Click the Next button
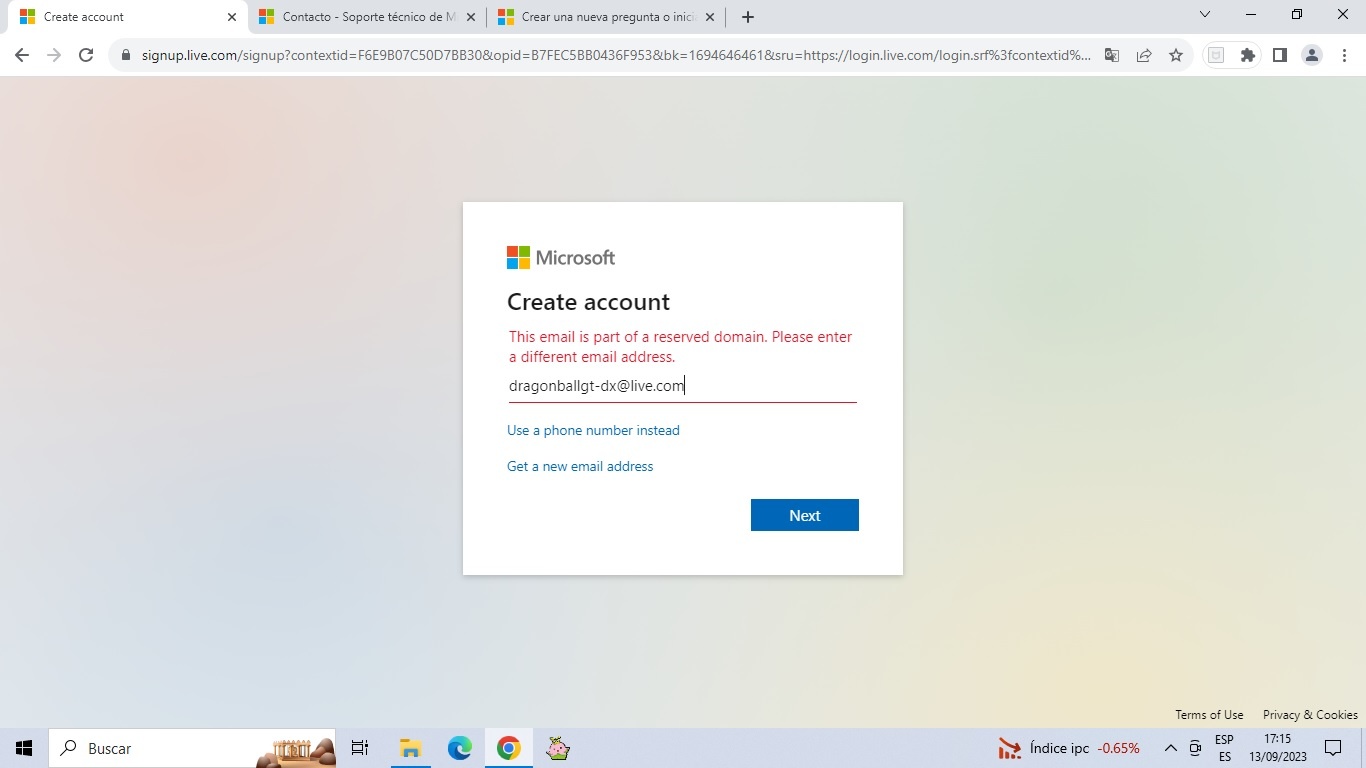This screenshot has width=1366, height=768. point(804,515)
